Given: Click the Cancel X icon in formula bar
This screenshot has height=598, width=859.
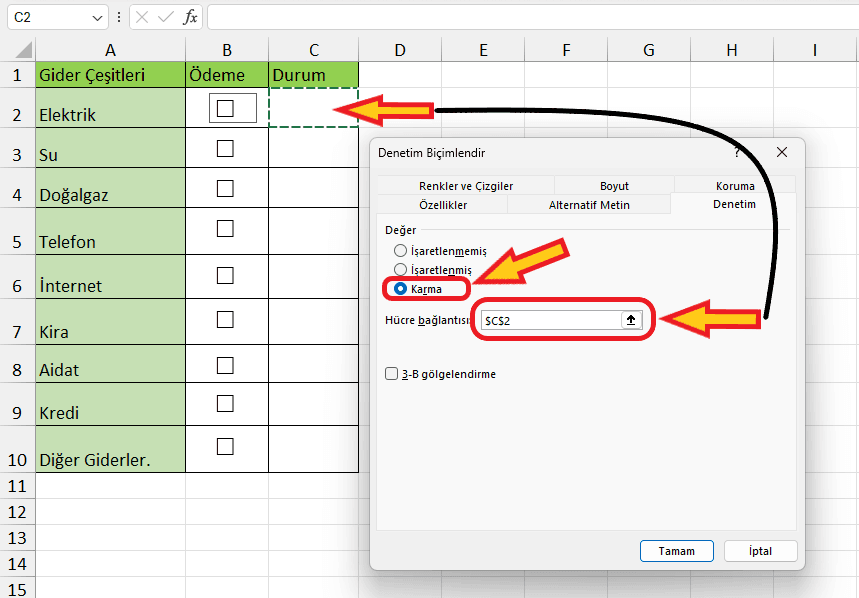Looking at the screenshot, I should pyautogui.click(x=142, y=17).
